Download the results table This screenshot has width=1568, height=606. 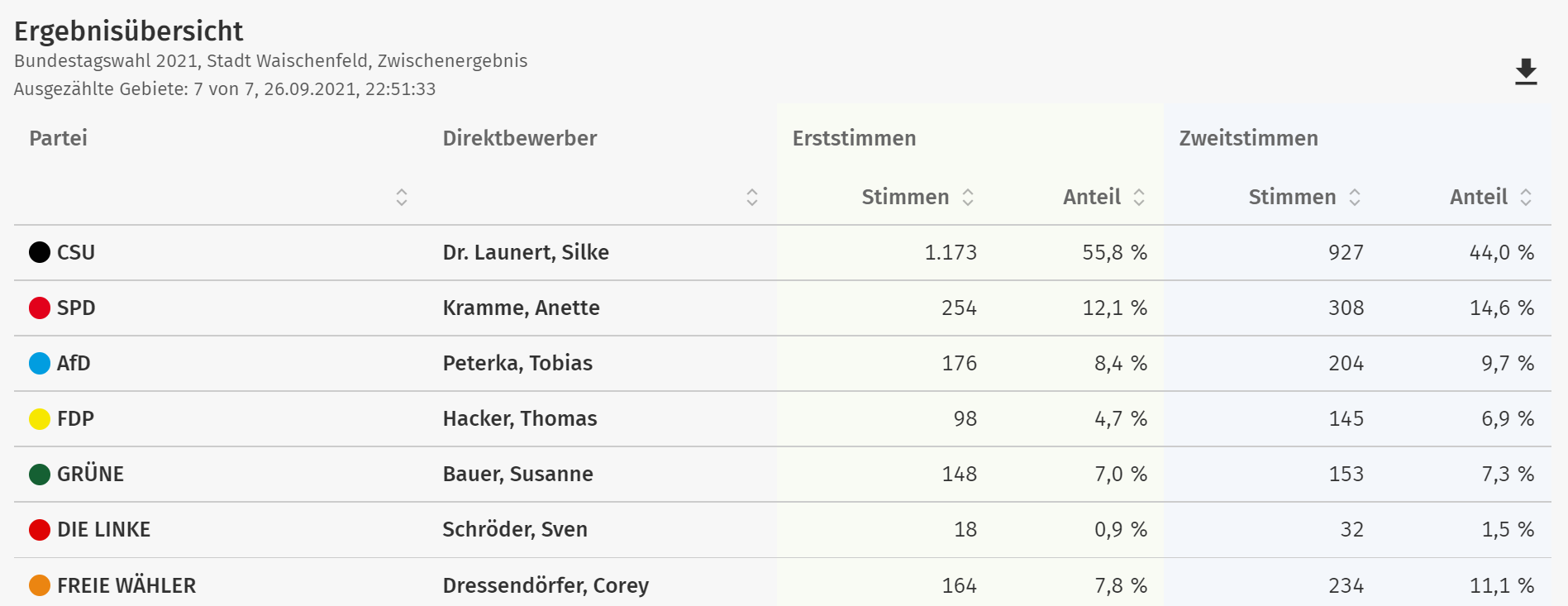click(1526, 72)
